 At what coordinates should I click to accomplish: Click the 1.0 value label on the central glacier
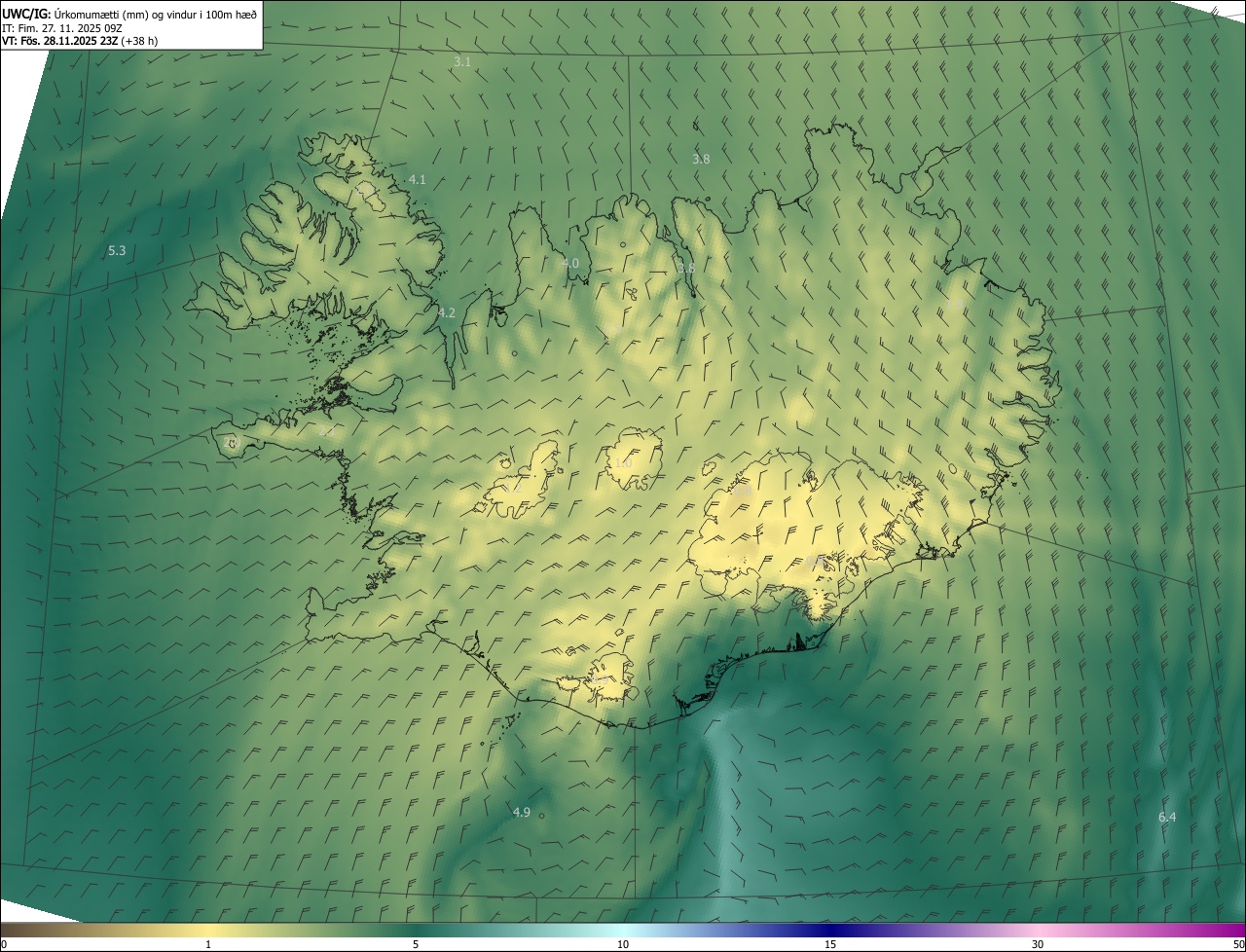623,462
